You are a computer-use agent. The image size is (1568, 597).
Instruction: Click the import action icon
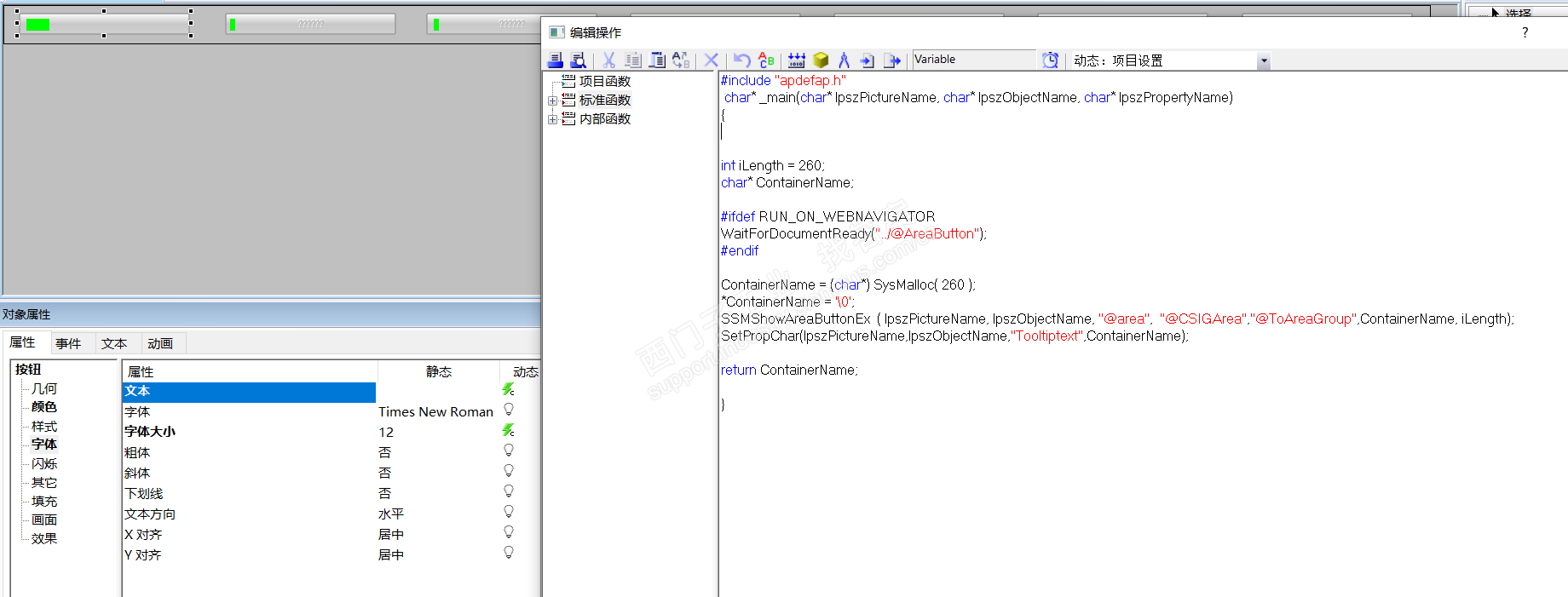tap(868, 60)
